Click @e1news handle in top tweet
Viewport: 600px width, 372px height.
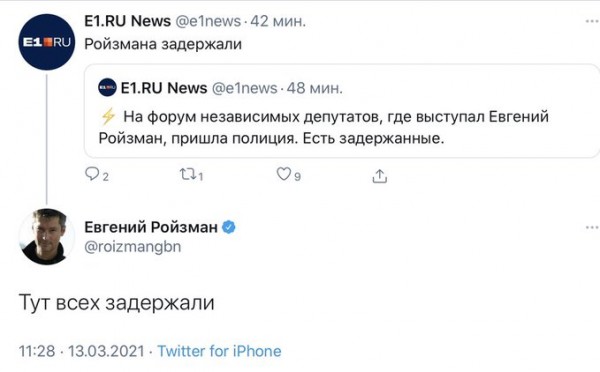click(208, 21)
